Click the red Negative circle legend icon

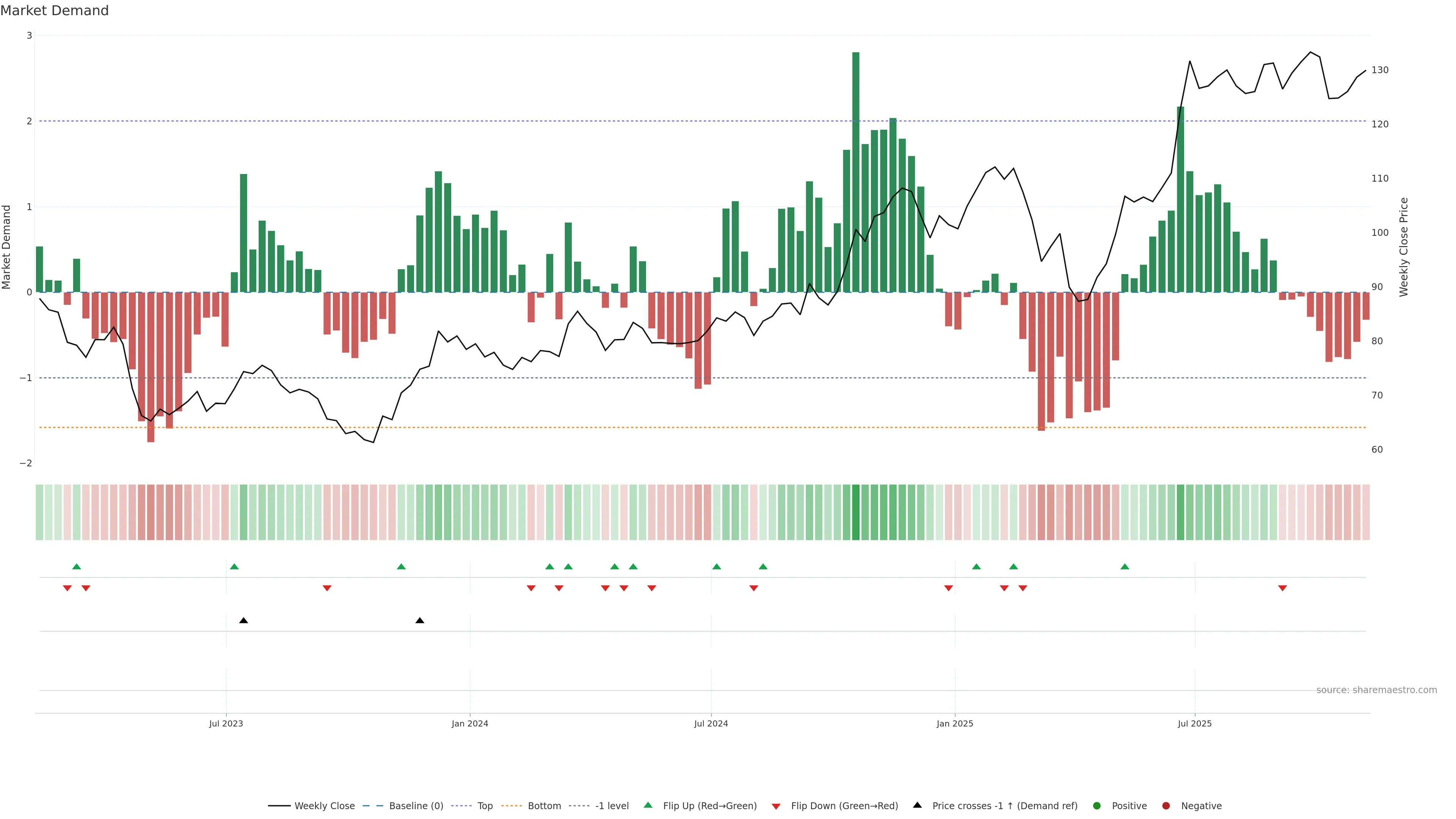coord(1166,806)
